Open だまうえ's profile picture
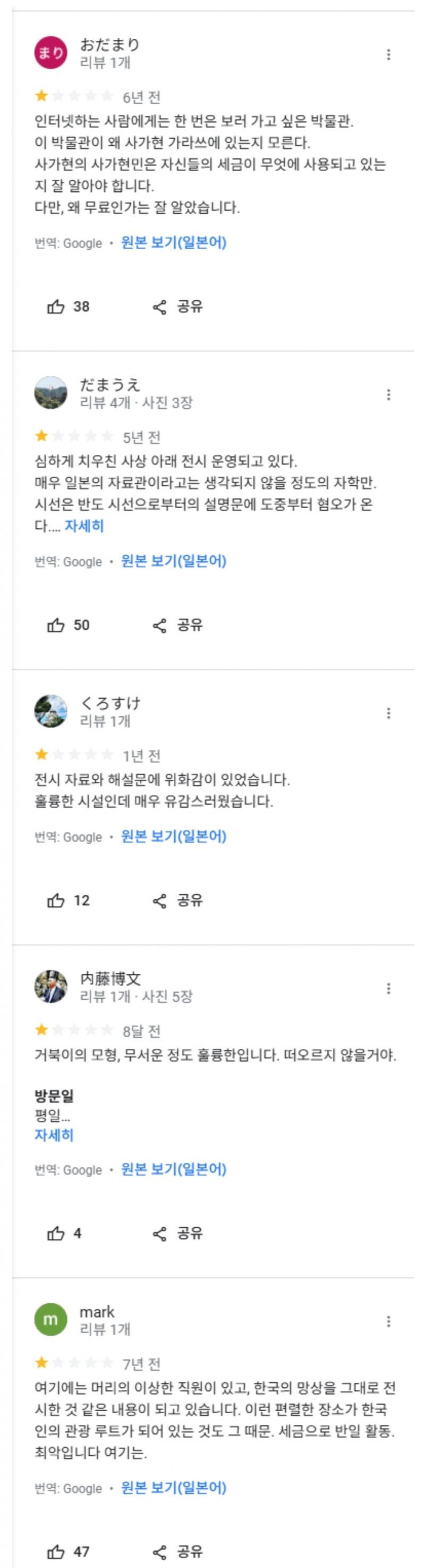 point(50,393)
